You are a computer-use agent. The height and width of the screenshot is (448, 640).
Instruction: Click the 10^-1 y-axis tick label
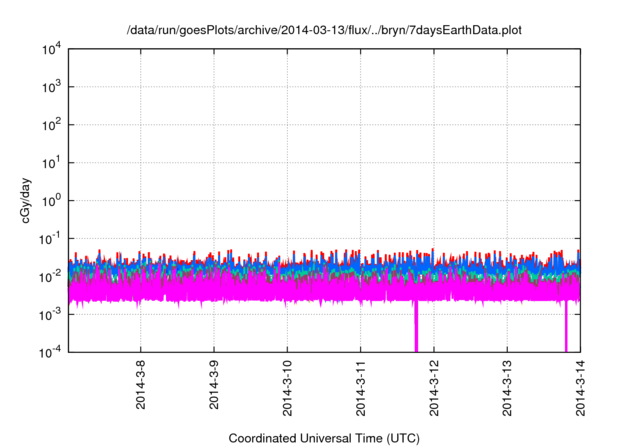point(50,239)
